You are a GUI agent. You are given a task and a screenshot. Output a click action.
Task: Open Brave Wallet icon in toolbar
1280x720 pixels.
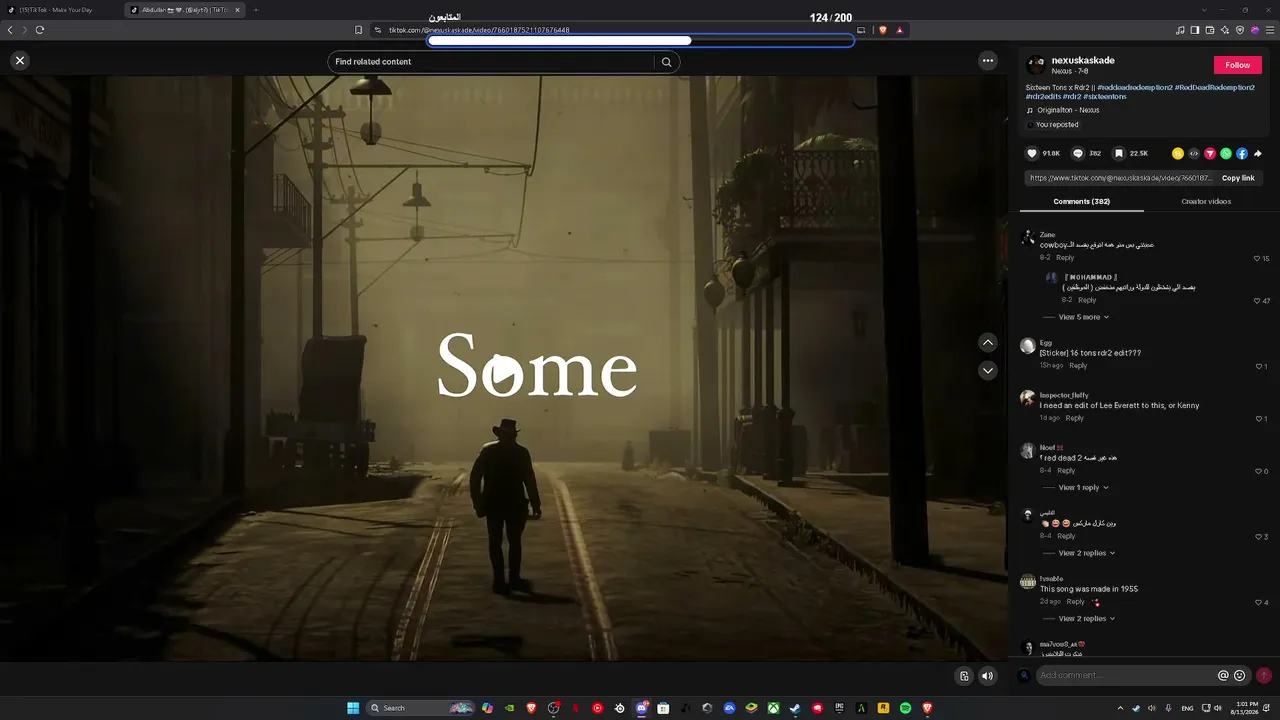1210,30
